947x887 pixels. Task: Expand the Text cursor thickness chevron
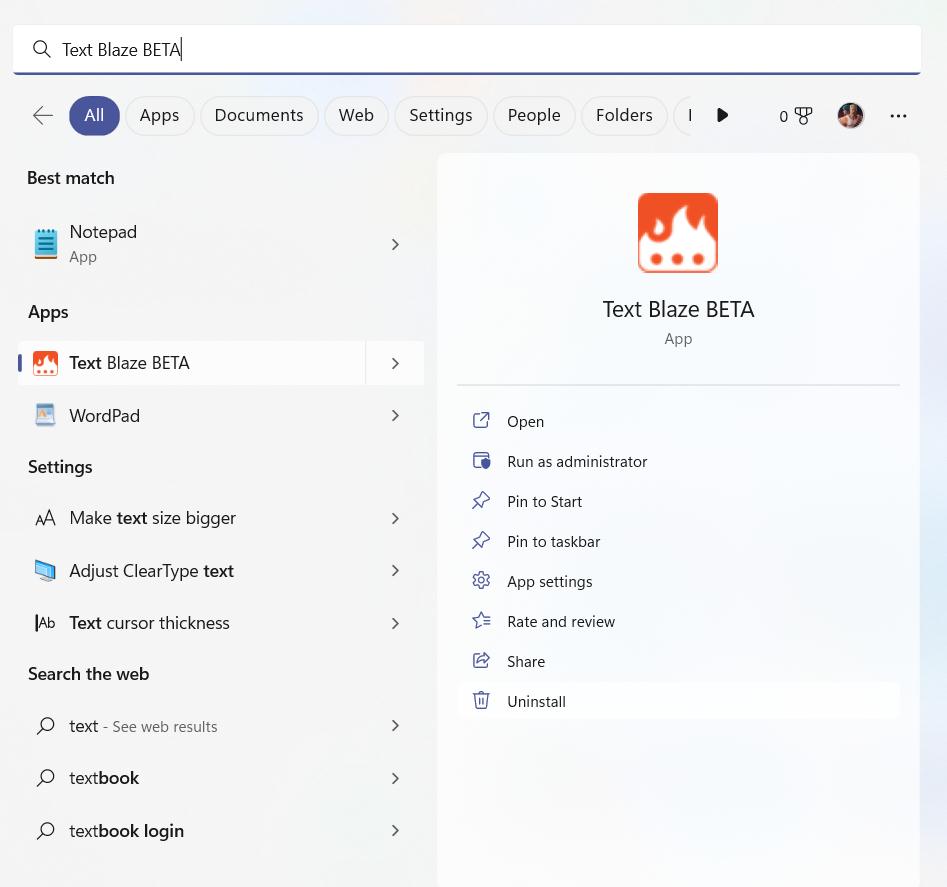395,623
